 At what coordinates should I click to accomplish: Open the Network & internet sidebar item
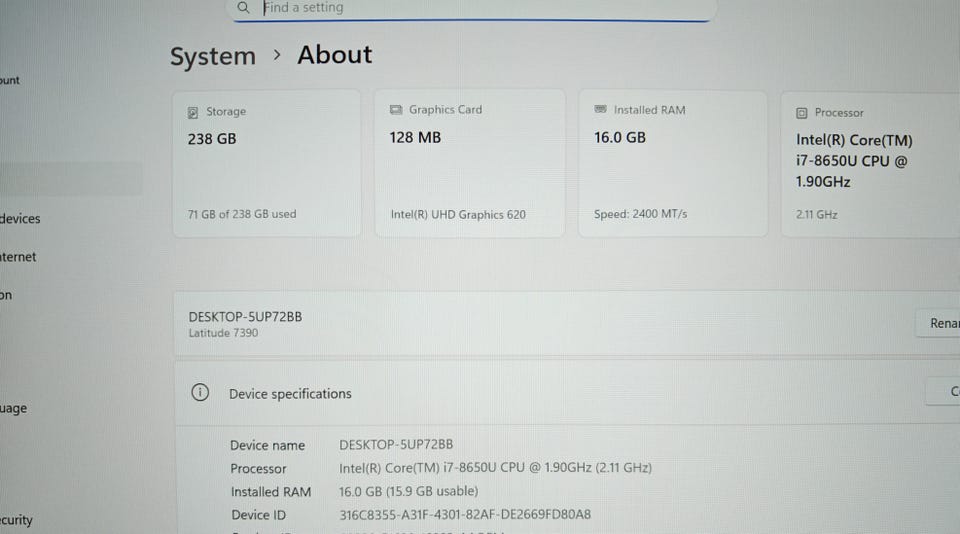click(x=18, y=257)
